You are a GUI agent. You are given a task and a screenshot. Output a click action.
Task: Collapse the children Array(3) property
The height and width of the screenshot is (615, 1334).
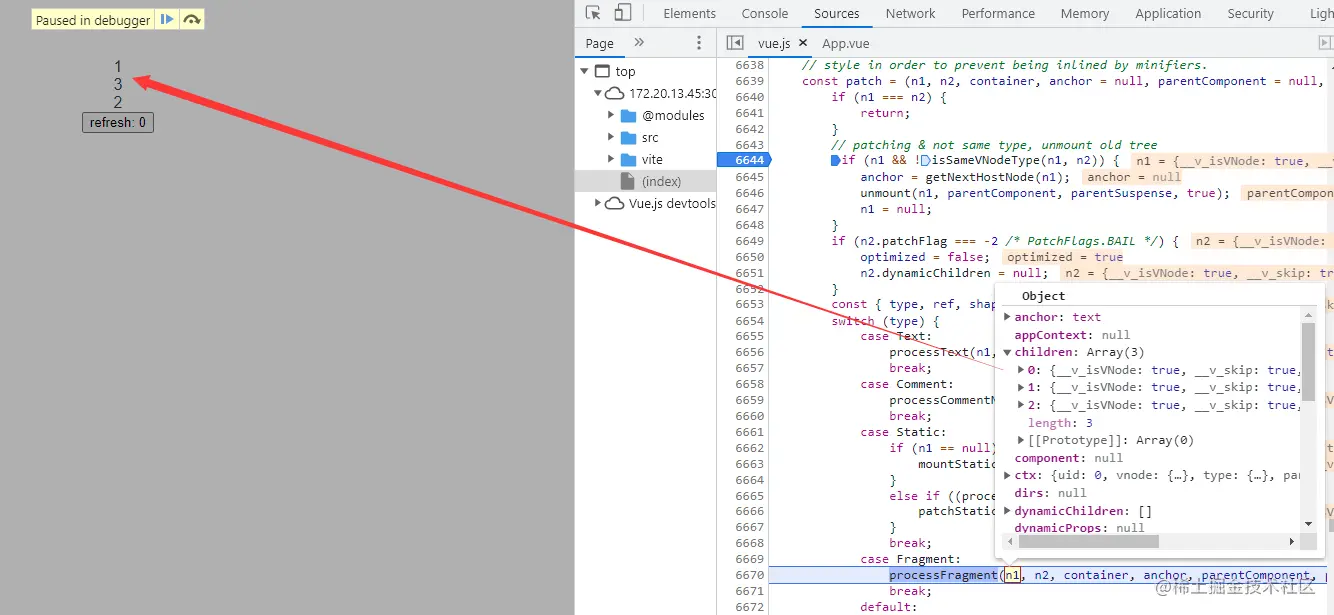point(1008,352)
